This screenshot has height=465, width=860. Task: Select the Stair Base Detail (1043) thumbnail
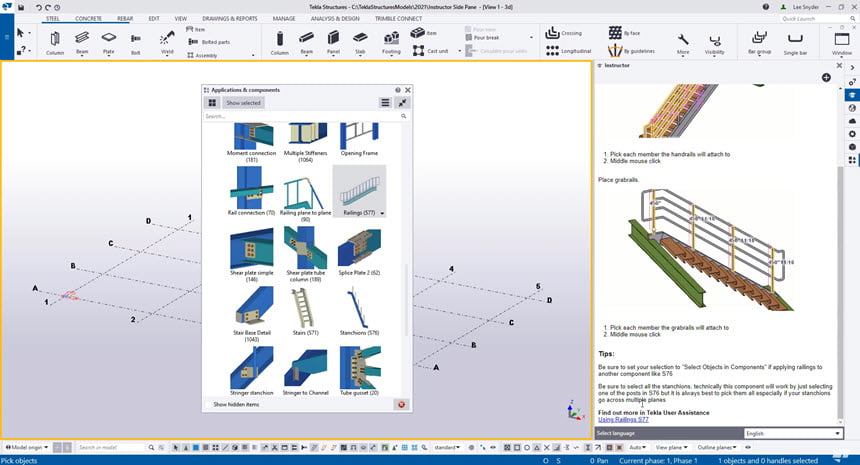click(x=252, y=315)
